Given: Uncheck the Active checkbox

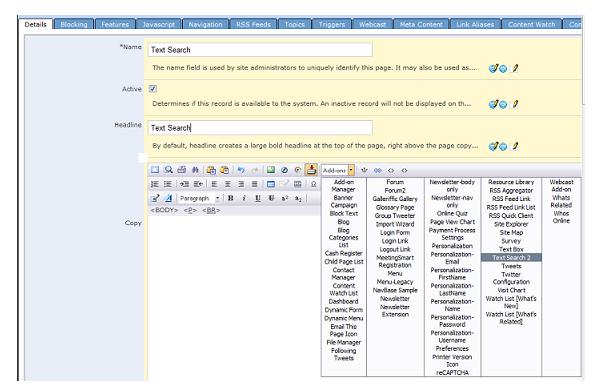Looking at the screenshot, I should point(153,89).
